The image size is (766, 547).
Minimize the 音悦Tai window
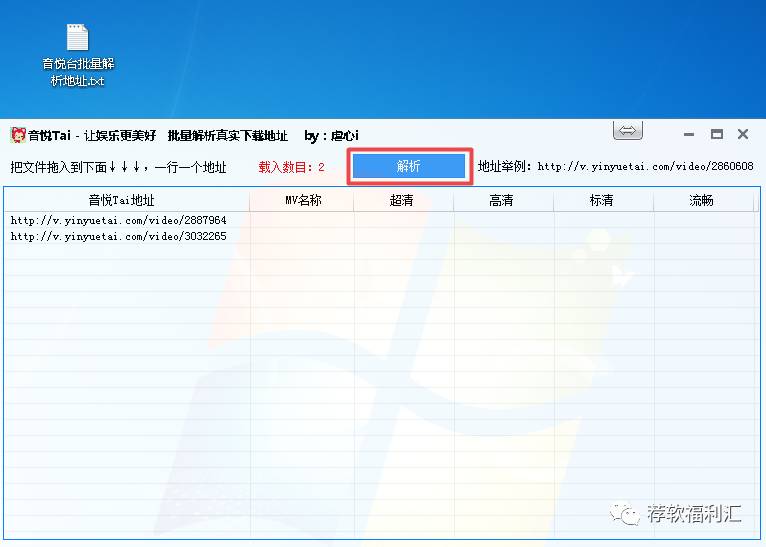click(x=689, y=134)
